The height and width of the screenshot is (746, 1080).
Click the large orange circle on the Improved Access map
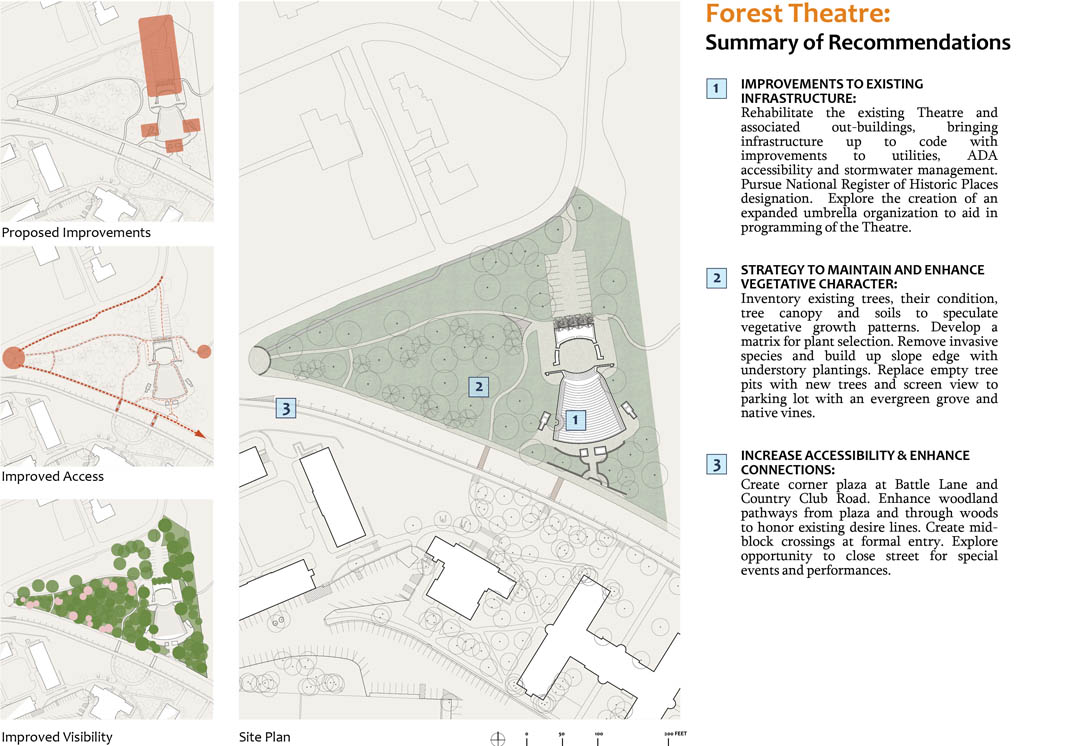pyautogui.click(x=13, y=358)
